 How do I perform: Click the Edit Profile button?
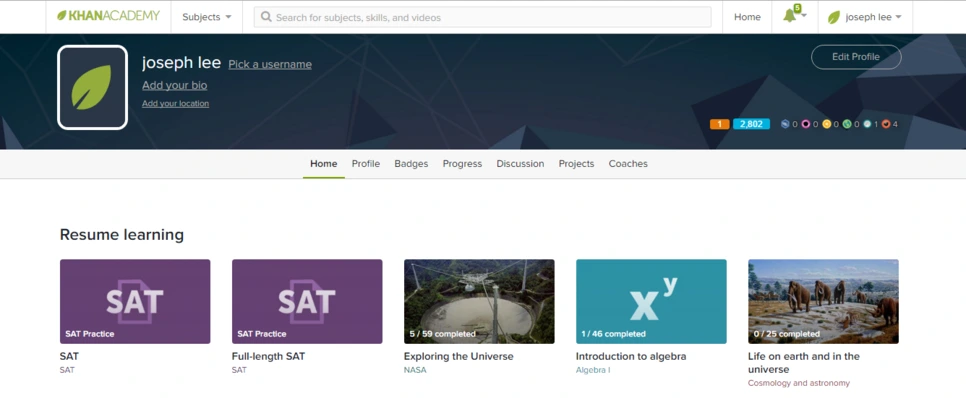coord(856,57)
